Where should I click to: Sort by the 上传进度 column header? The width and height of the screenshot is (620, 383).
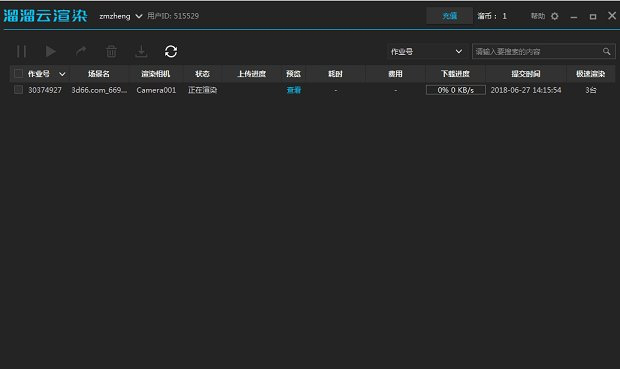pos(251,74)
